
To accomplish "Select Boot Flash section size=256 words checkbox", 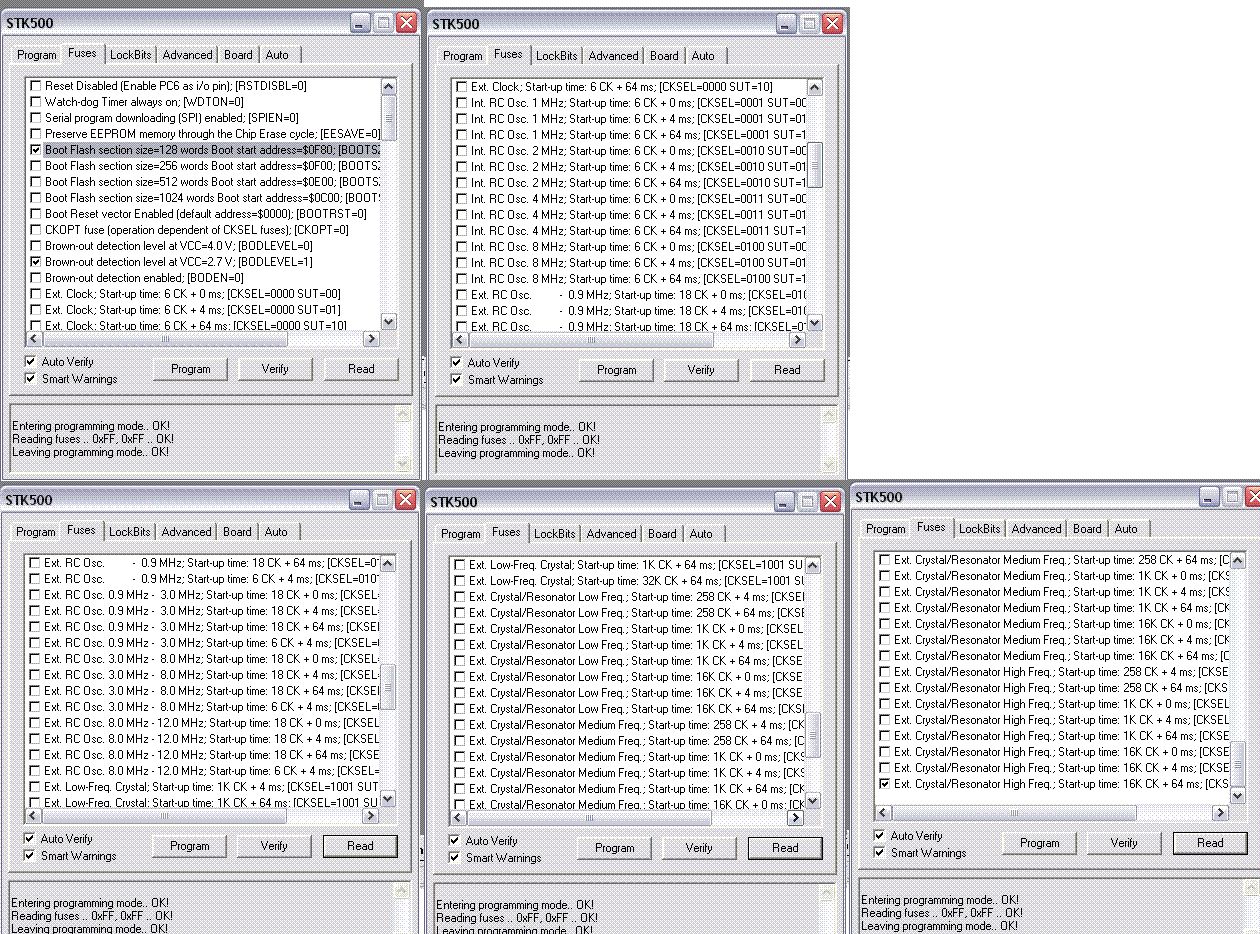I will coord(36,166).
